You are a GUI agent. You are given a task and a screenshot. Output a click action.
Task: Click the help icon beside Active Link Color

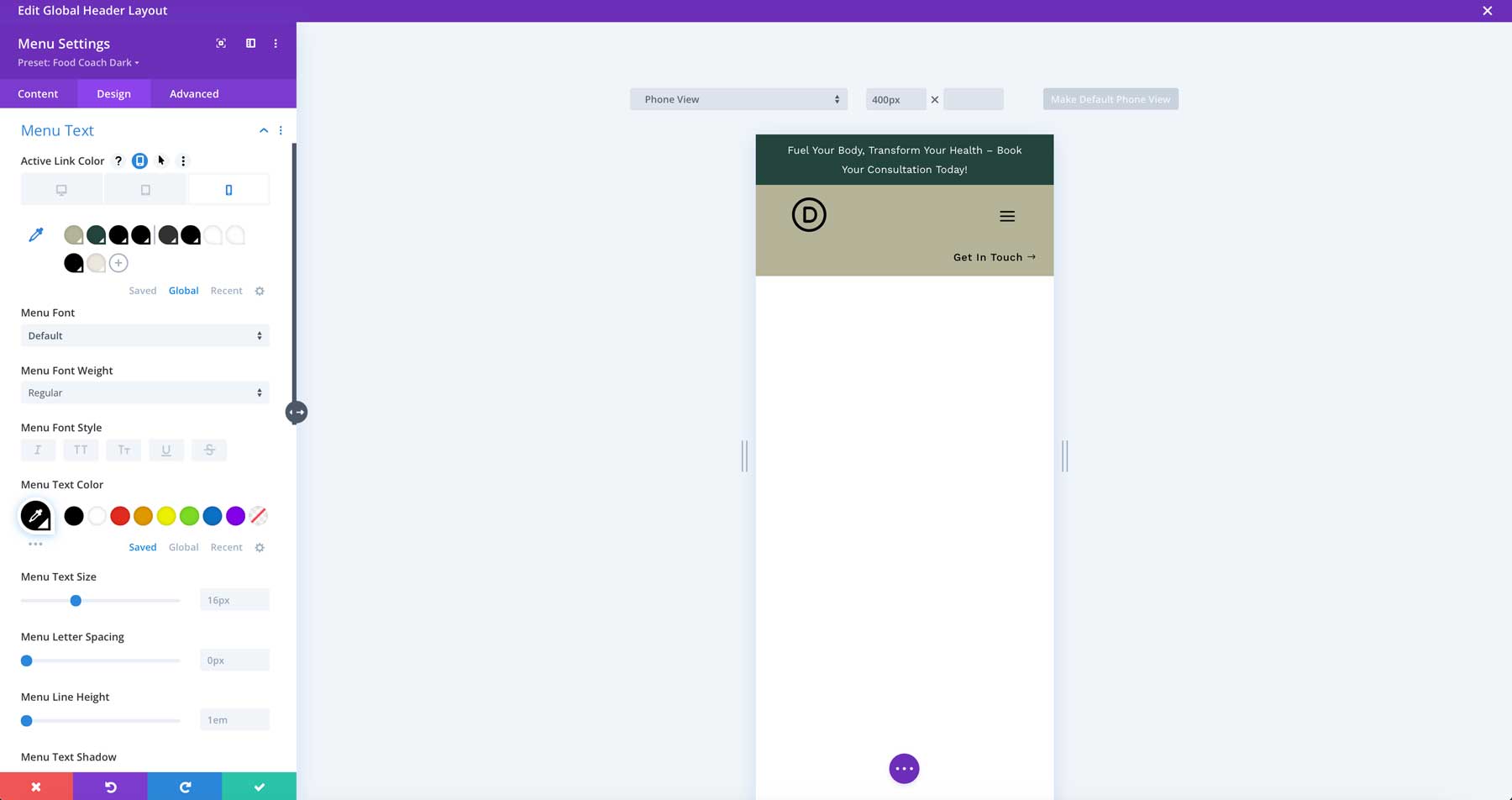[x=118, y=161]
